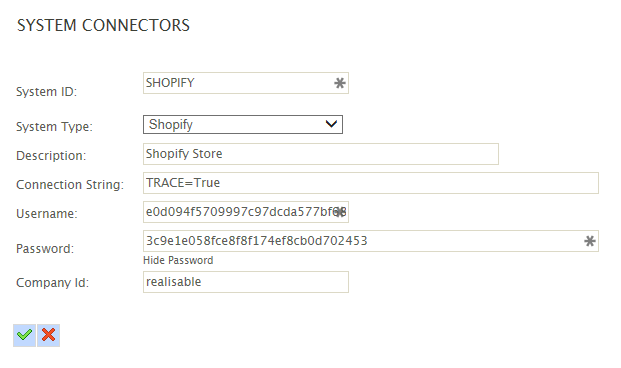Click the System Type label
This screenshot has width=621, height=368.
coord(54,127)
